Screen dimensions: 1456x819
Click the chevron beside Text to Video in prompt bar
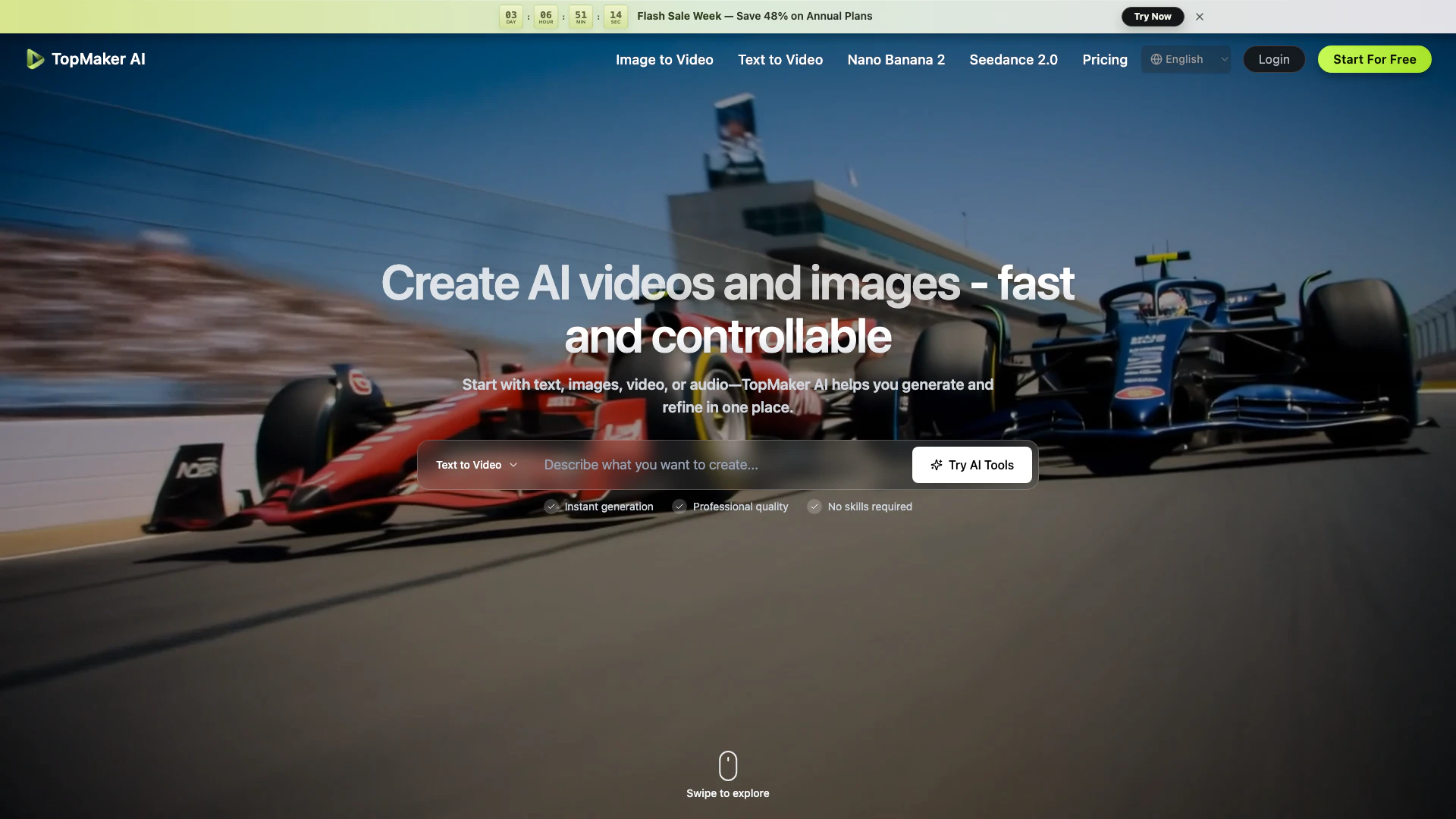click(513, 465)
